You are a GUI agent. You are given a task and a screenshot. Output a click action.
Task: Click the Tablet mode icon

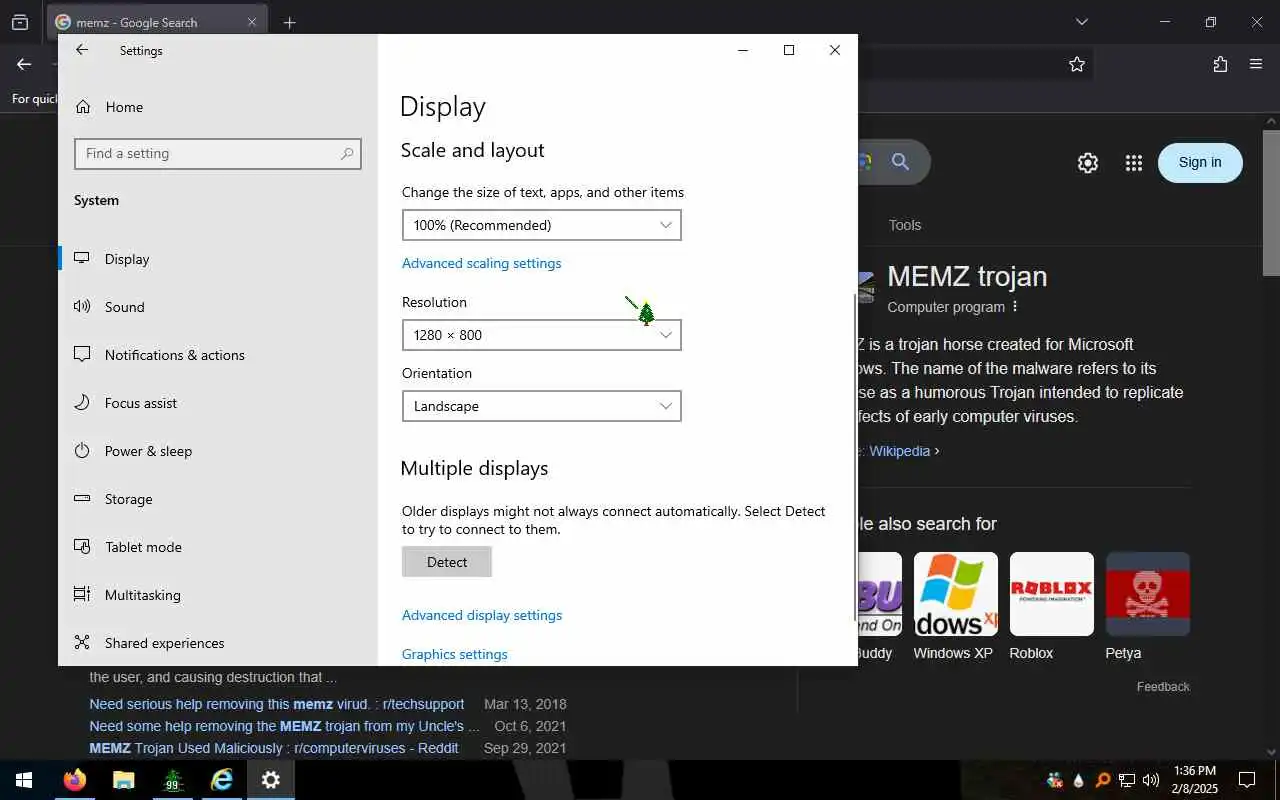(82, 547)
